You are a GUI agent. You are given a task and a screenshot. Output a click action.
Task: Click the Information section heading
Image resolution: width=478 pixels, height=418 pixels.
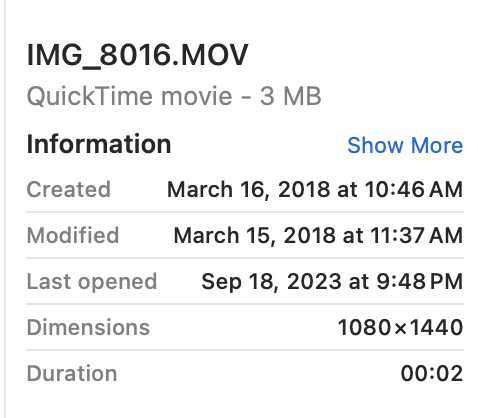click(x=99, y=144)
